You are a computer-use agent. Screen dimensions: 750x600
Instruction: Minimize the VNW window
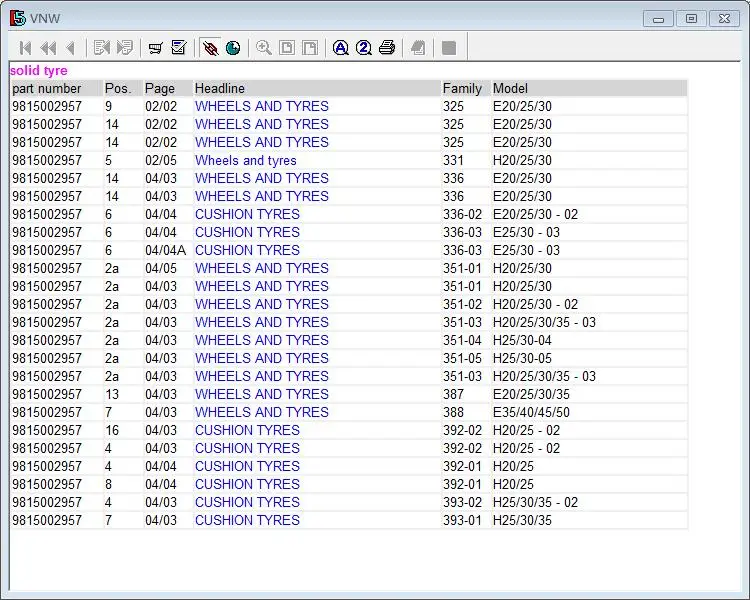[x=659, y=19]
